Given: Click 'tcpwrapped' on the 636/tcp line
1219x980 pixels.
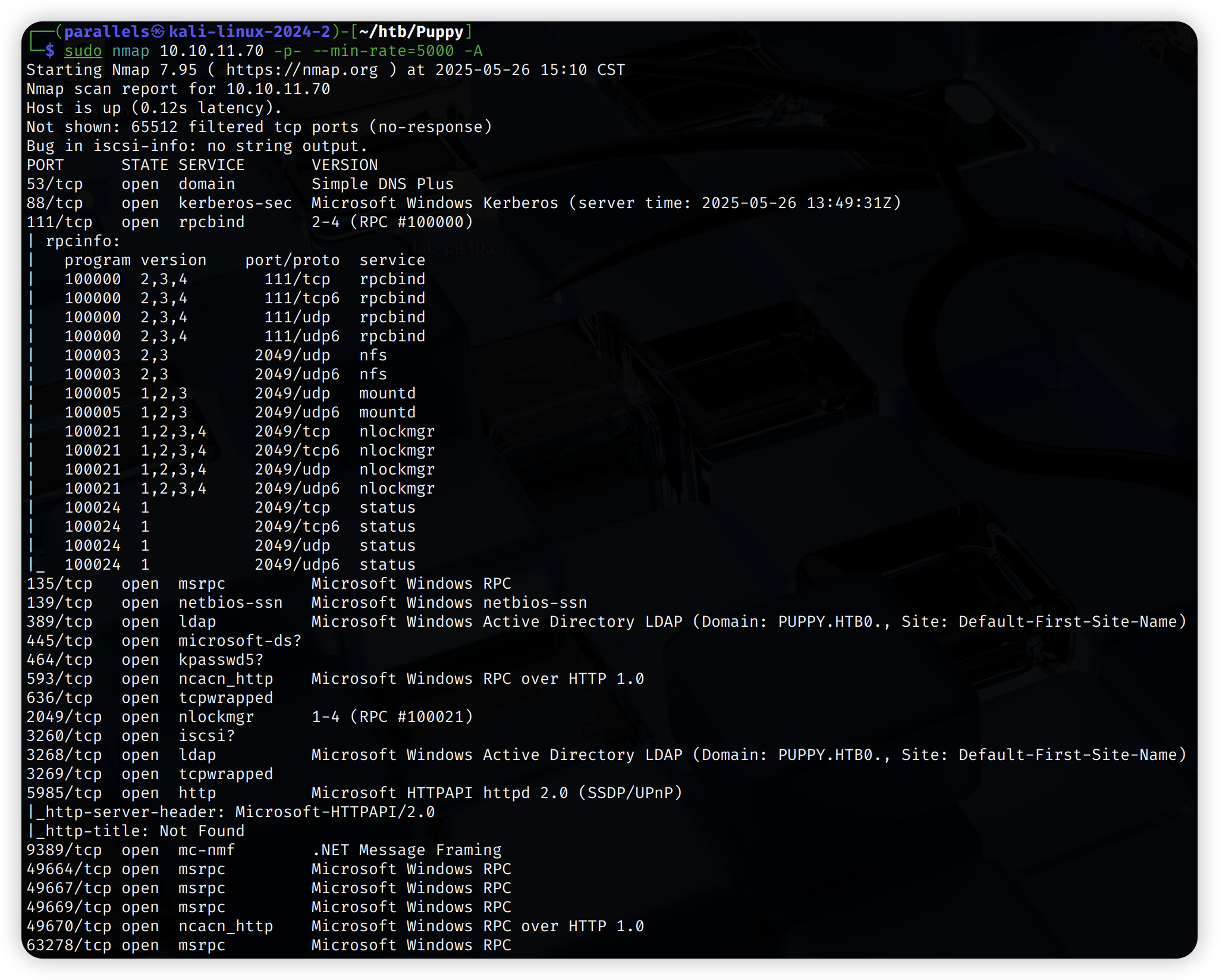Looking at the screenshot, I should pos(226,698).
